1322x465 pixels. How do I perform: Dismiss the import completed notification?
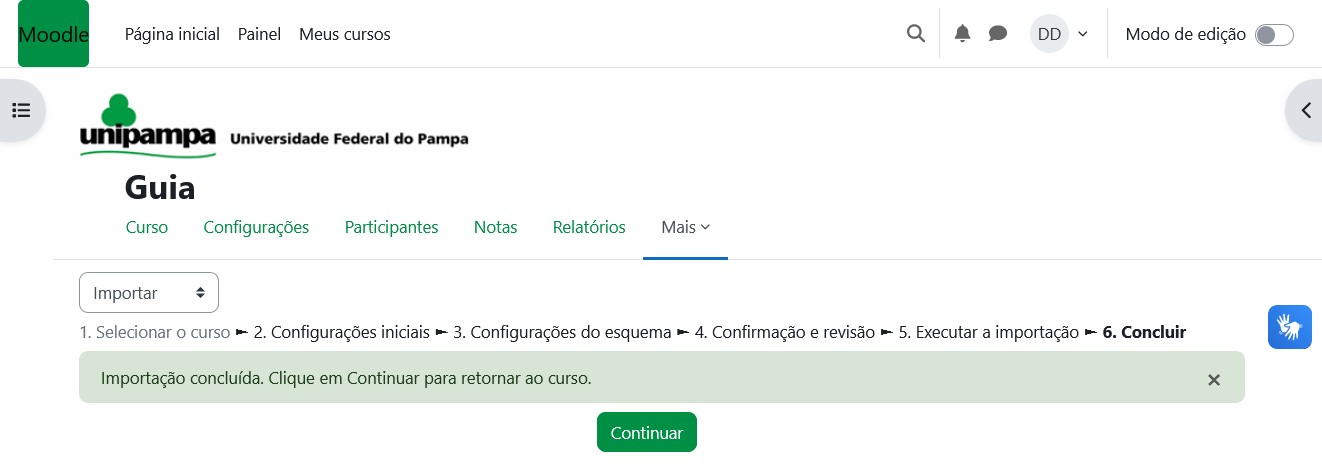pyautogui.click(x=1213, y=379)
